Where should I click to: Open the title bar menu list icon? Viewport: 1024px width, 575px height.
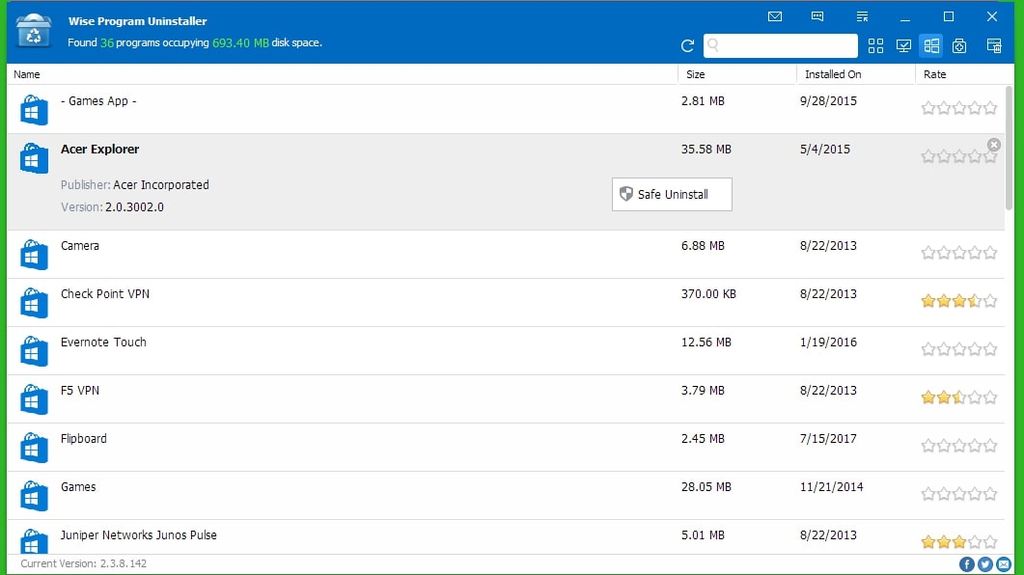862,17
